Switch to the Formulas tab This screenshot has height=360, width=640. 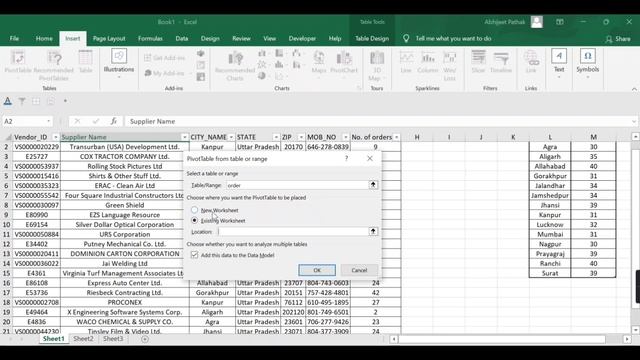[150, 38]
